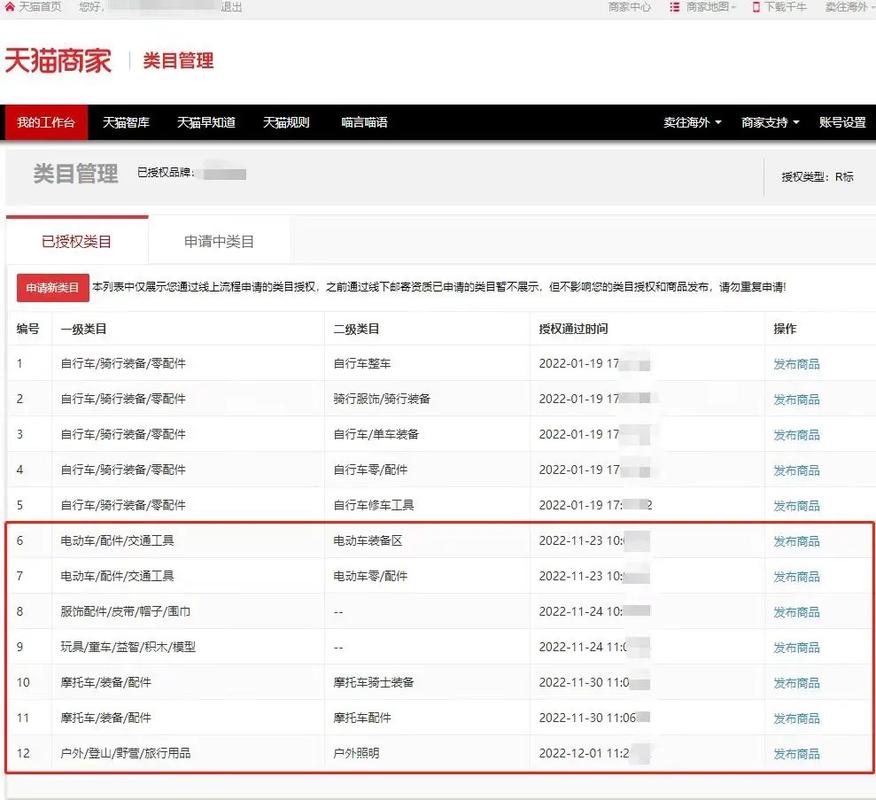This screenshot has width=876, height=800.
Task: Select the 已授权品牌 label
Action: click(x=166, y=173)
